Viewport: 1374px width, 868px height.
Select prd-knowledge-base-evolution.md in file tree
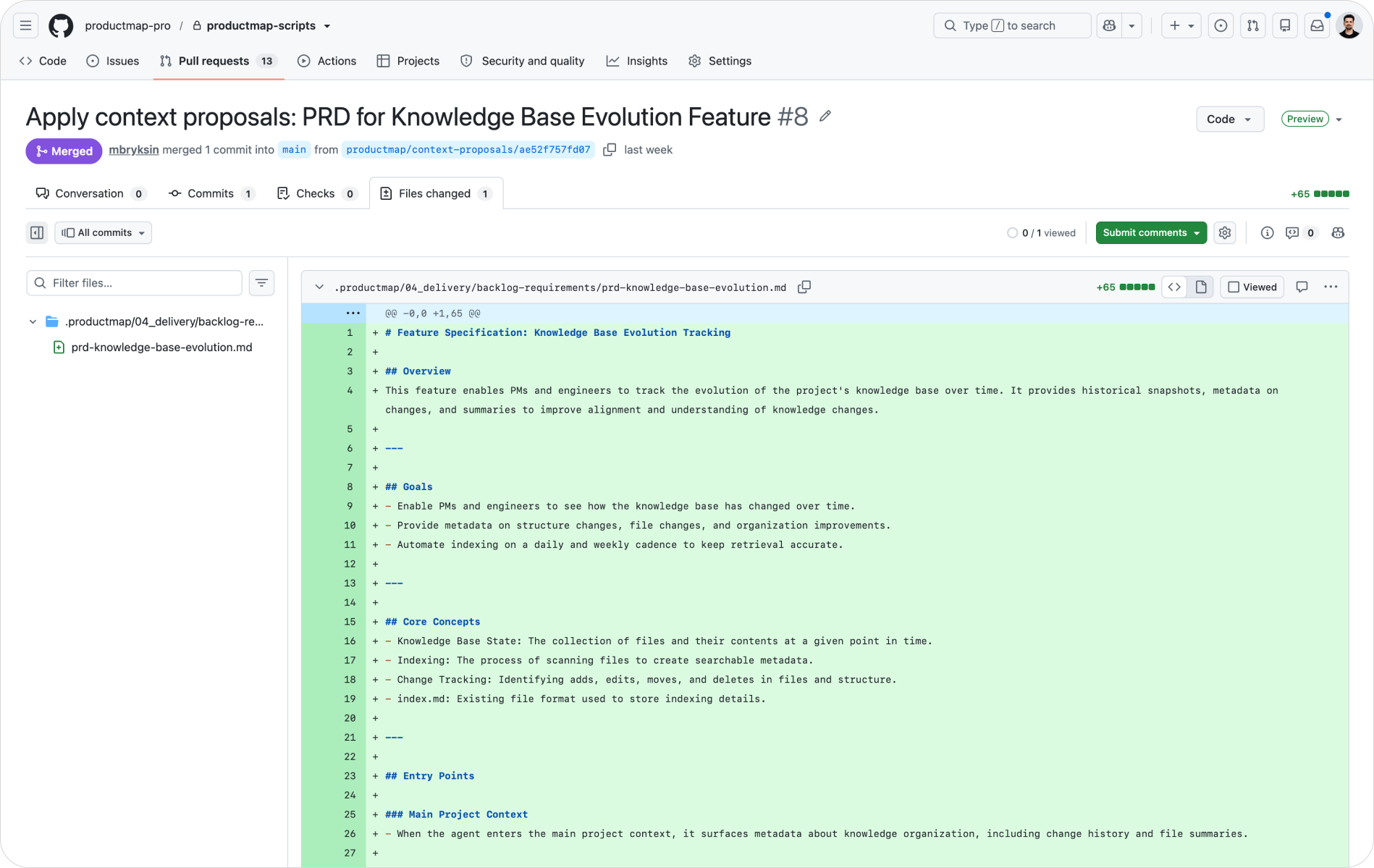(161, 347)
